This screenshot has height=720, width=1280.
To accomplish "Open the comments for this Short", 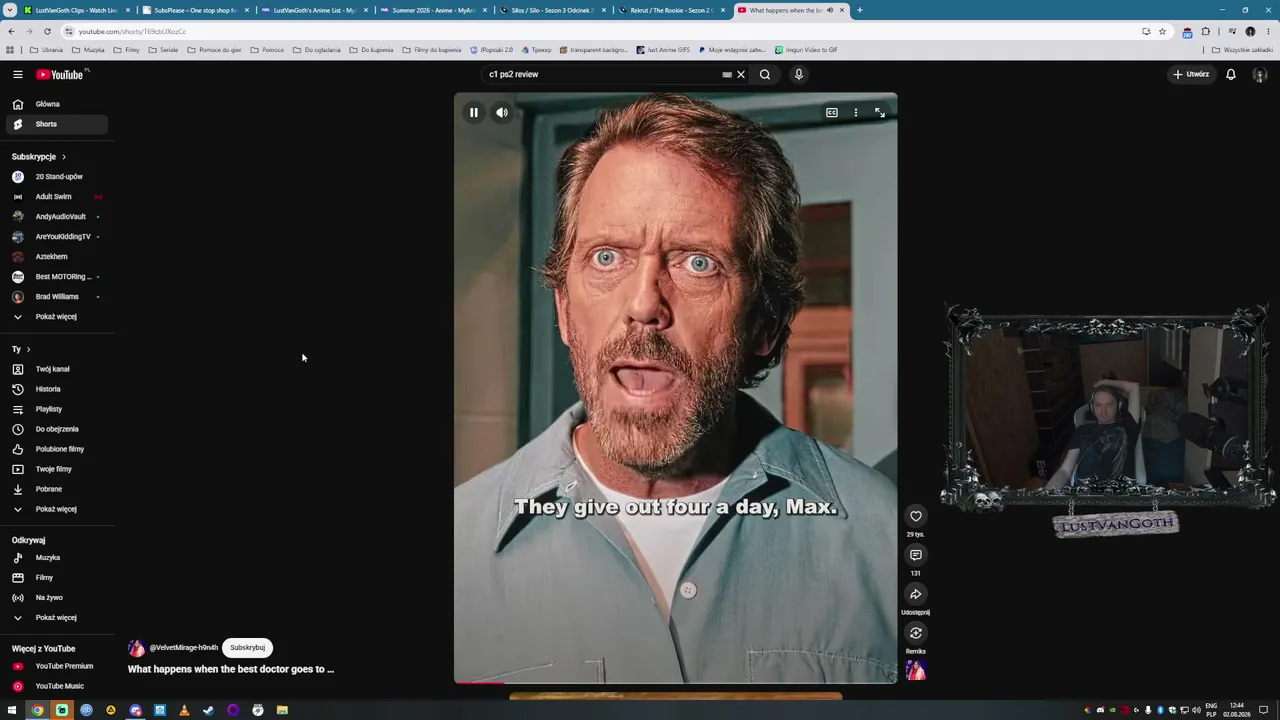I will click(915, 555).
